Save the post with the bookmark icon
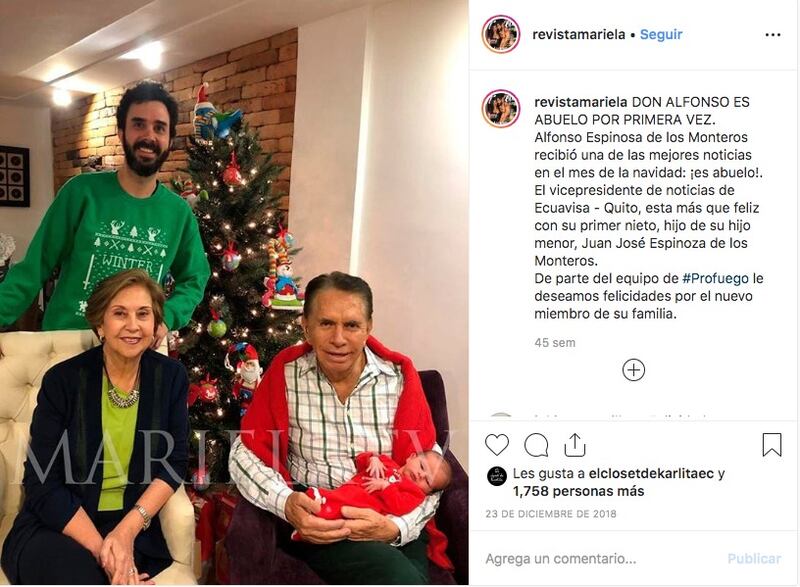Viewport: 800px width, 587px height. tap(772, 445)
